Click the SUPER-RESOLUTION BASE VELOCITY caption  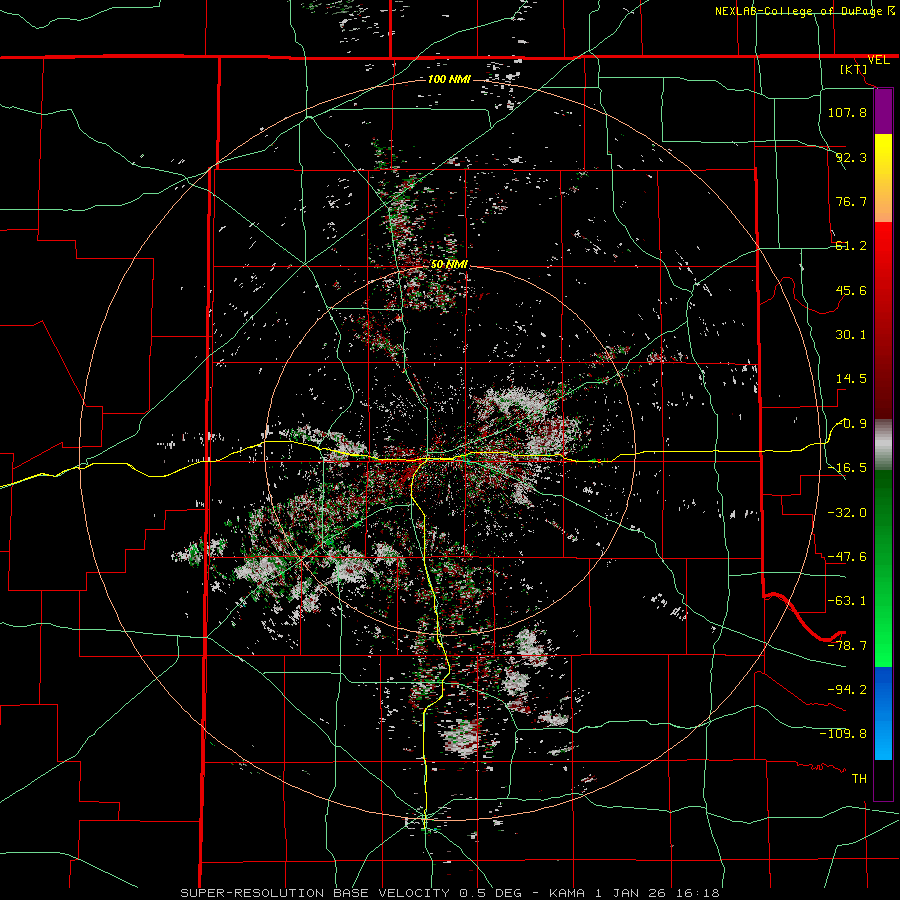point(315,893)
